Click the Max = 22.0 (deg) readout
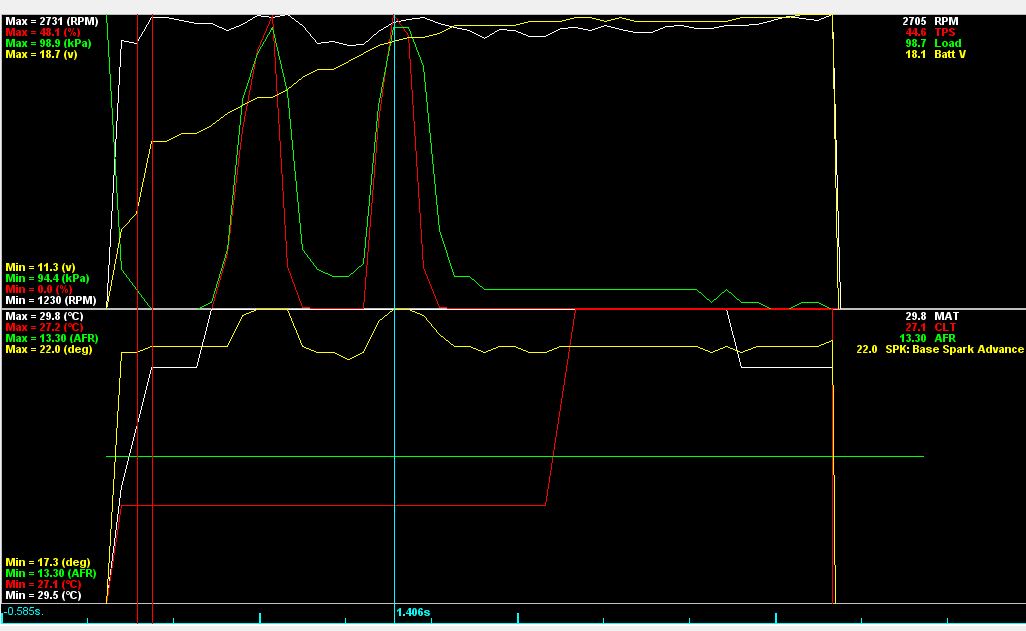Image resolution: width=1026 pixels, height=631 pixels. pyautogui.click(x=46, y=349)
